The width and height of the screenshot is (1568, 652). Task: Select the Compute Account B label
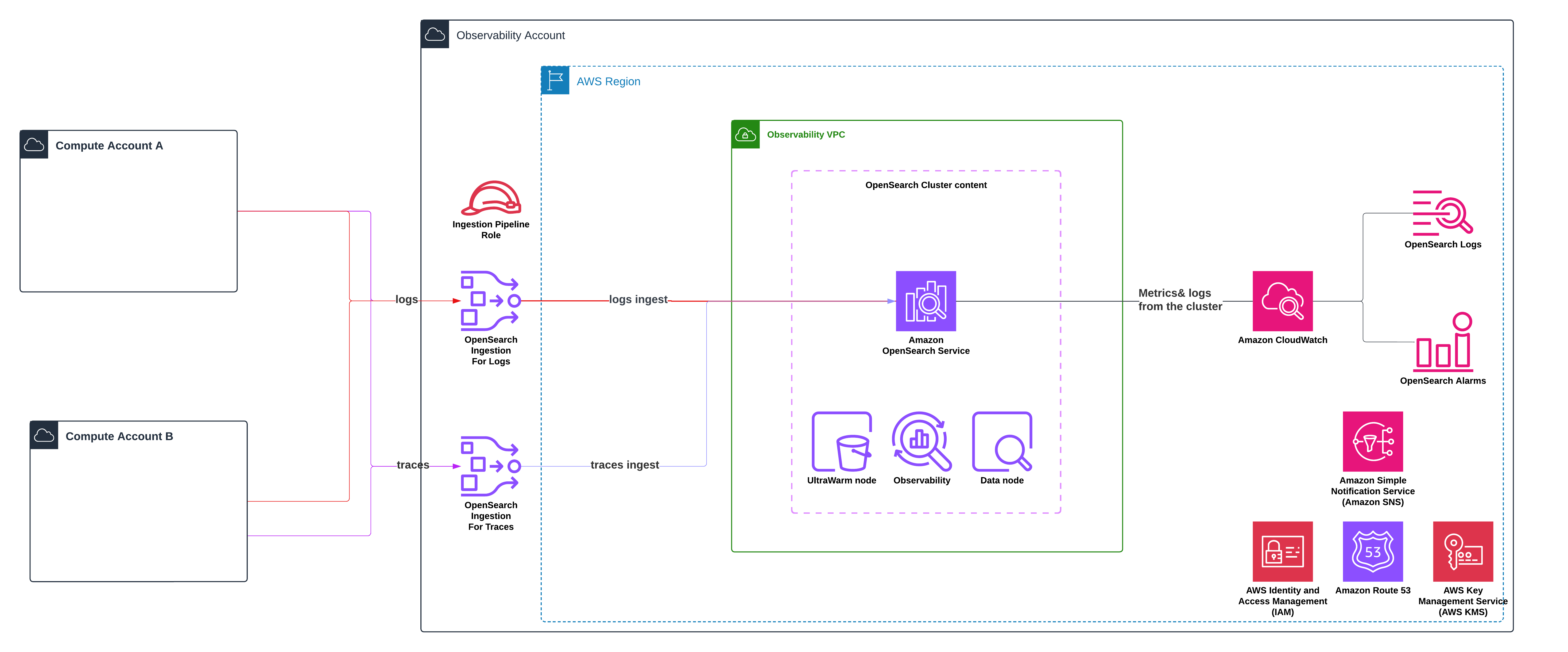tap(119, 436)
